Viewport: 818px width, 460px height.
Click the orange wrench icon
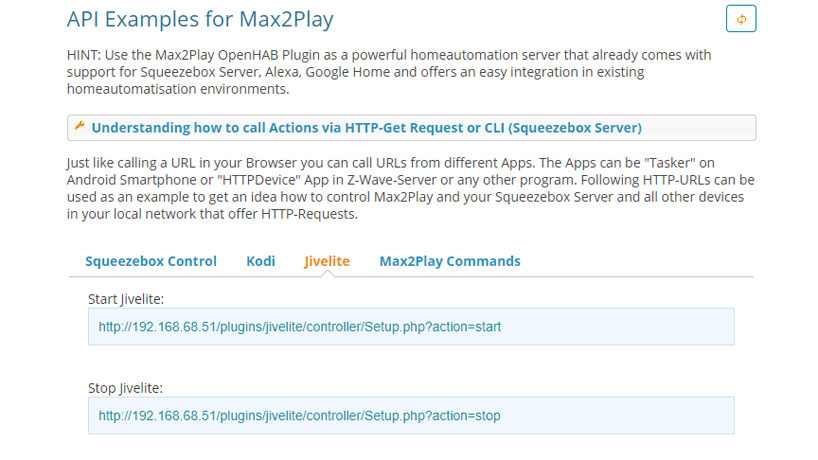tap(79, 126)
